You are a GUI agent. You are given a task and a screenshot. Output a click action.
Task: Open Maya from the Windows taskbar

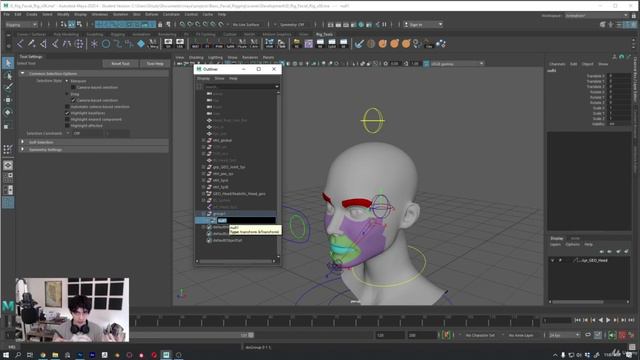[x=166, y=355]
